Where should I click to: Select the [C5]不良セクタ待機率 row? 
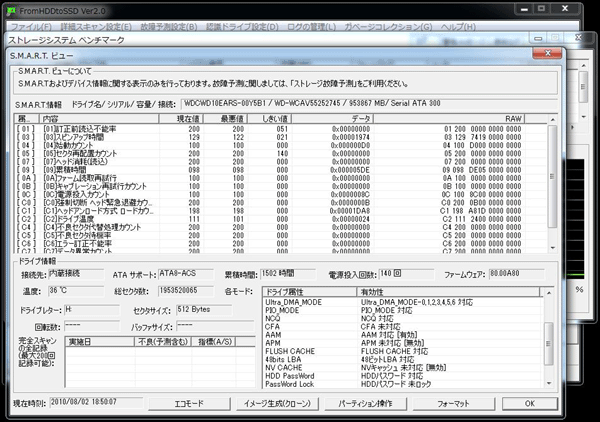tap(281, 235)
